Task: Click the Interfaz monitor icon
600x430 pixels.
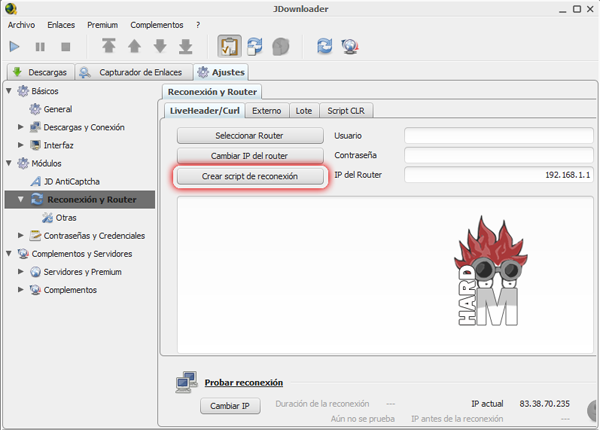Action: [x=35, y=145]
